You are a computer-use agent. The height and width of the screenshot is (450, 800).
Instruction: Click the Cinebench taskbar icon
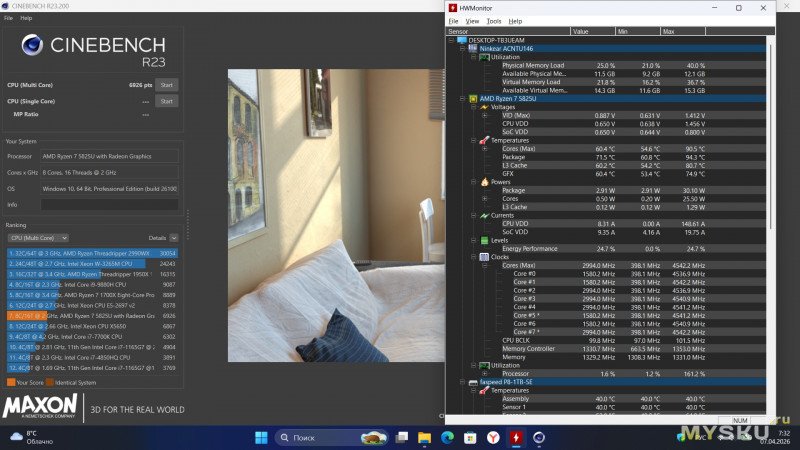tap(540, 437)
